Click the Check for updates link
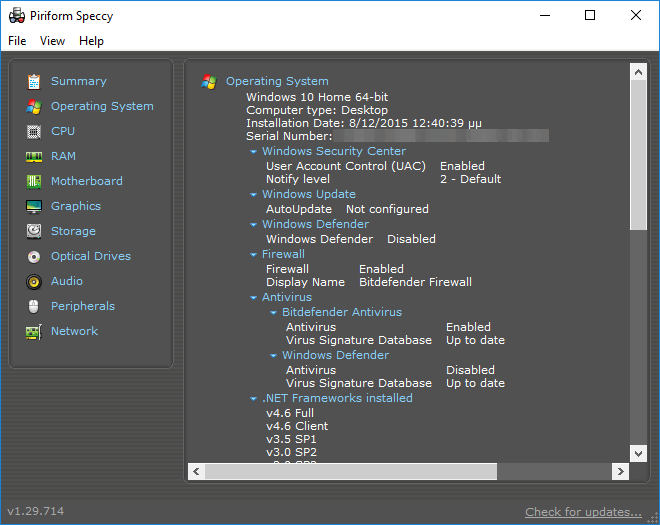This screenshot has height=525, width=660. (583, 512)
